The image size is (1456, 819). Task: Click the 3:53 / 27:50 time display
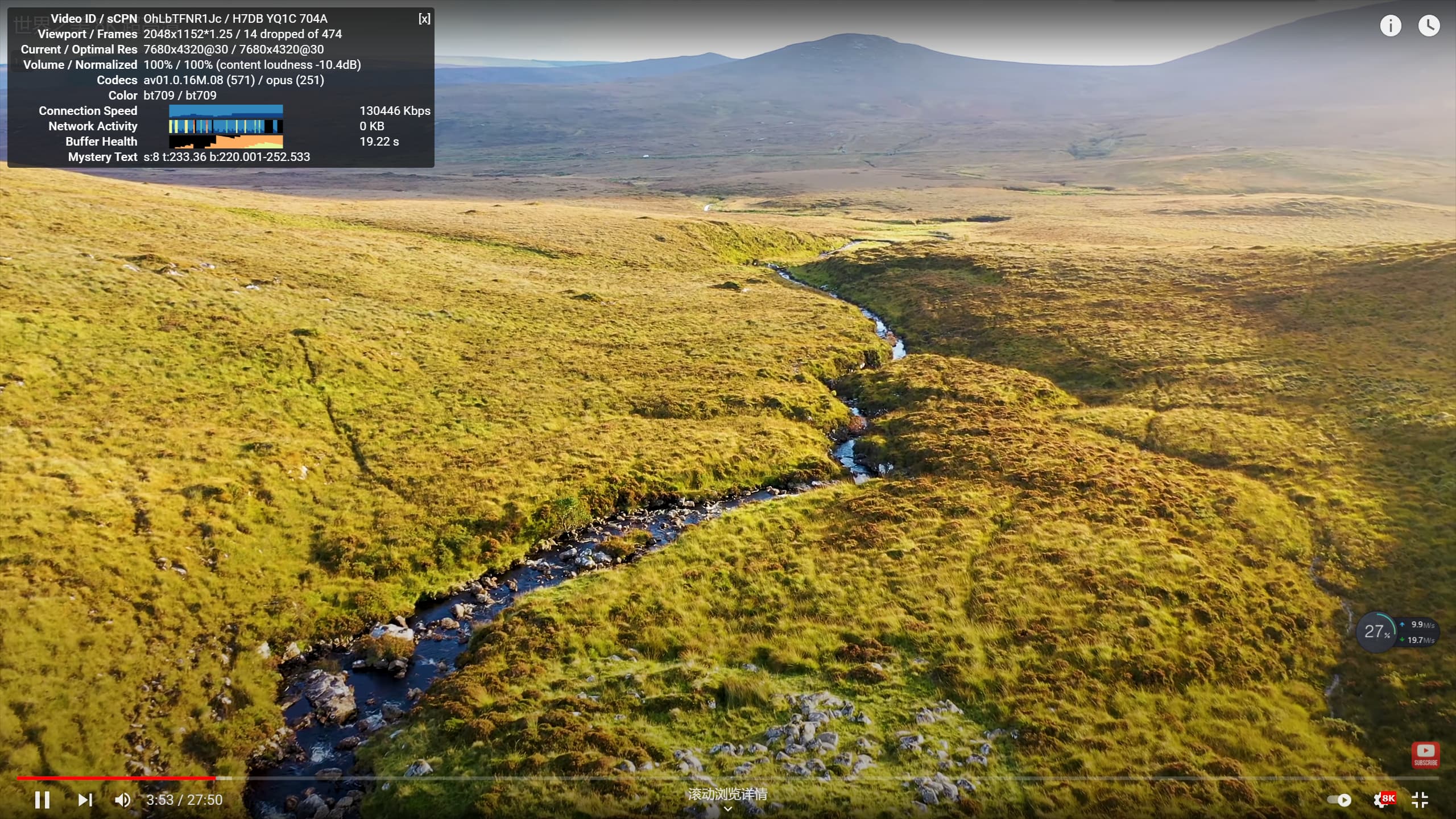pyautogui.click(x=184, y=800)
